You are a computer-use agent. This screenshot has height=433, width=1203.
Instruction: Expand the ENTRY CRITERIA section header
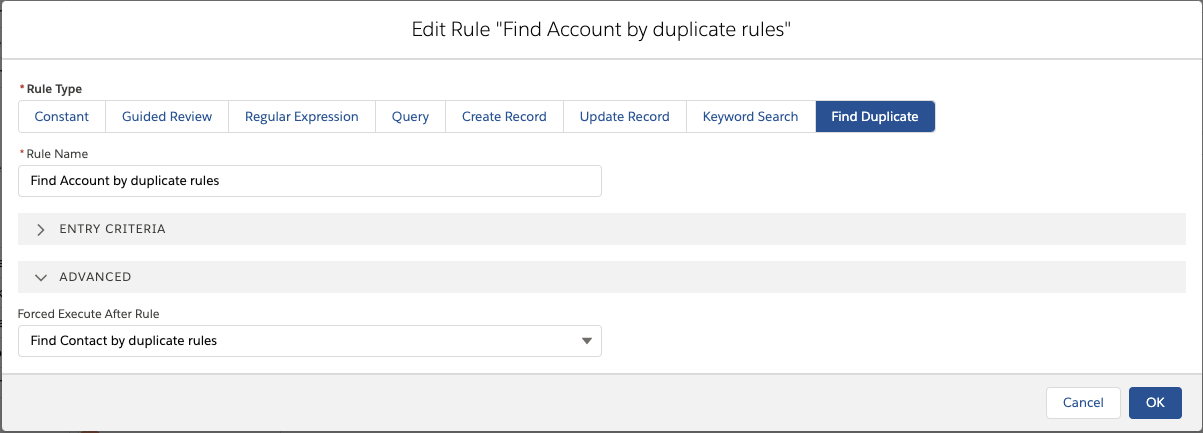(112, 229)
